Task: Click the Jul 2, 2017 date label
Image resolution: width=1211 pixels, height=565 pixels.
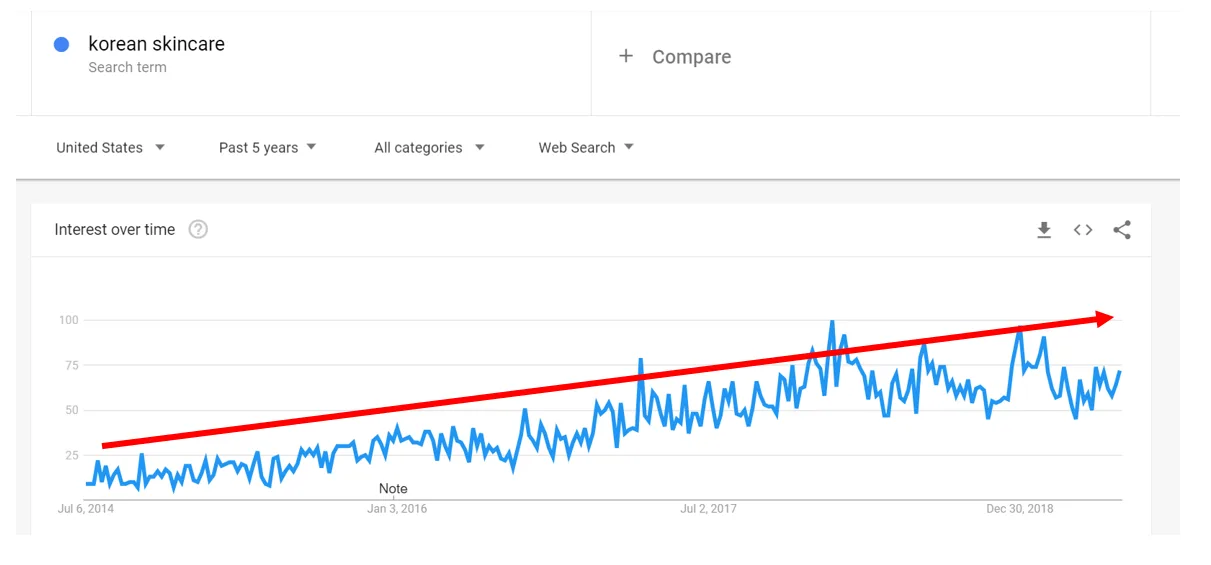Action: click(708, 509)
